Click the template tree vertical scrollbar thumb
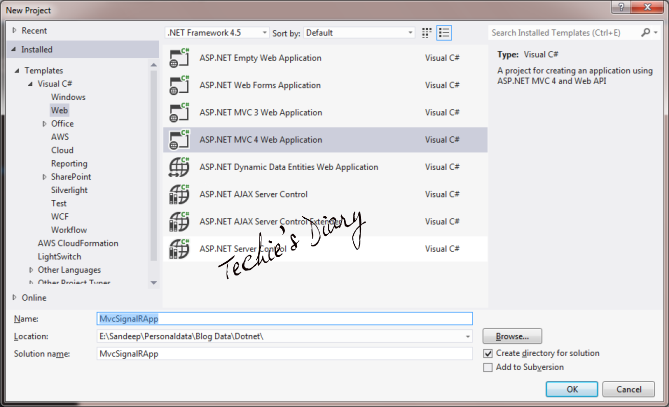The width and height of the screenshot is (669, 407). coord(154,166)
